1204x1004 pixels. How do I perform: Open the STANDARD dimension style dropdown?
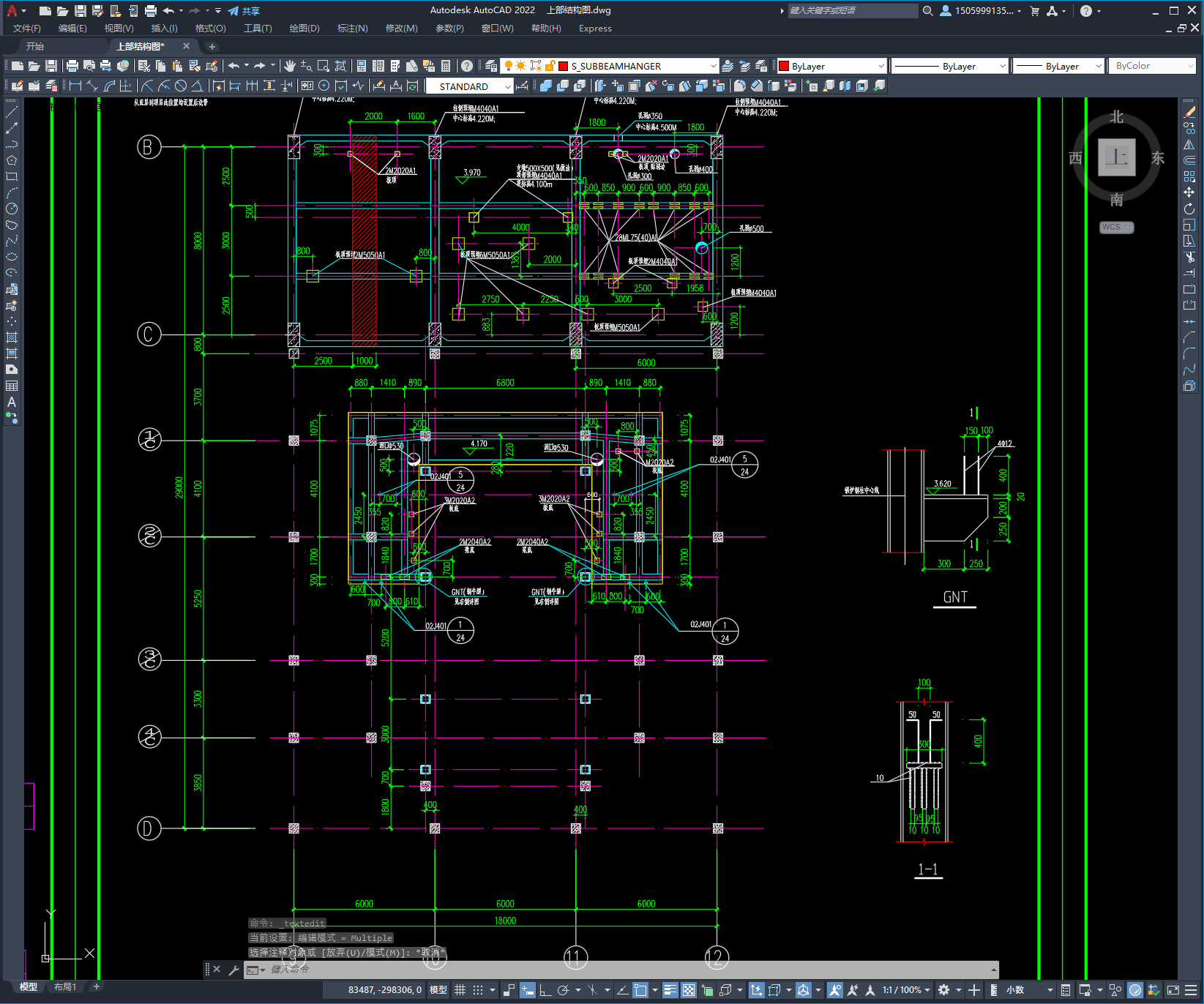508,86
